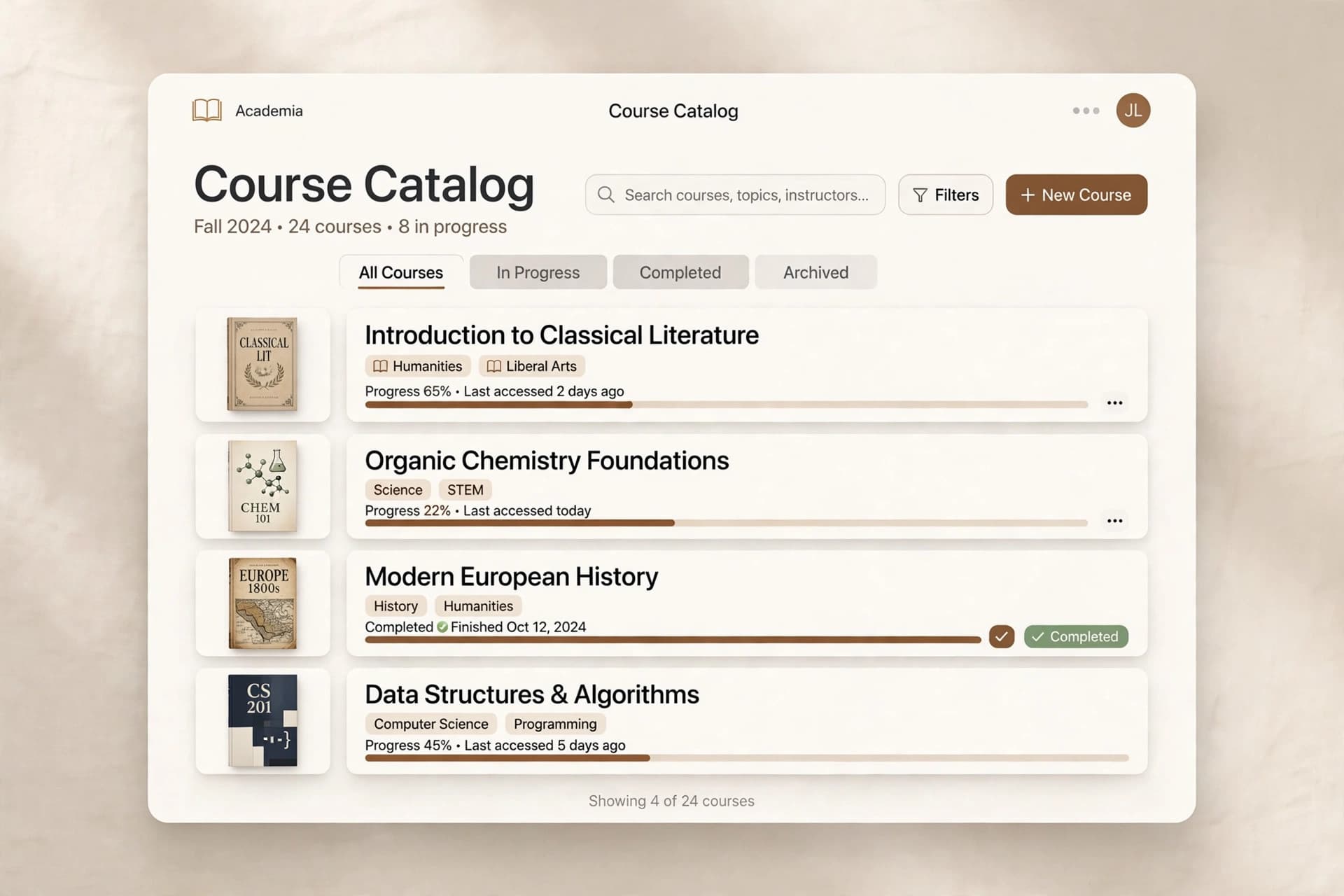The image size is (1344, 896).
Task: Click the Science tag
Action: pyautogui.click(x=398, y=490)
